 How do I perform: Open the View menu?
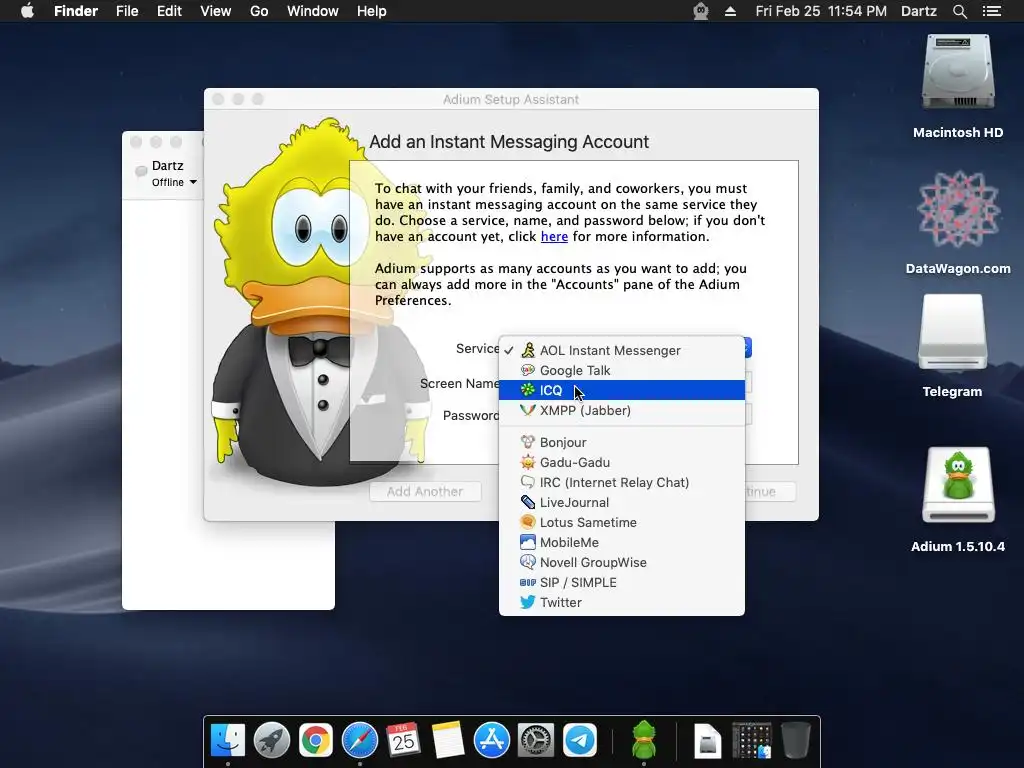(216, 11)
